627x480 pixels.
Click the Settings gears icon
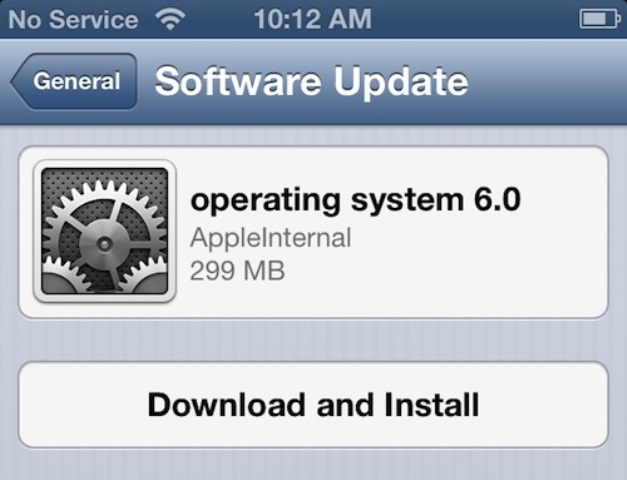(x=105, y=231)
